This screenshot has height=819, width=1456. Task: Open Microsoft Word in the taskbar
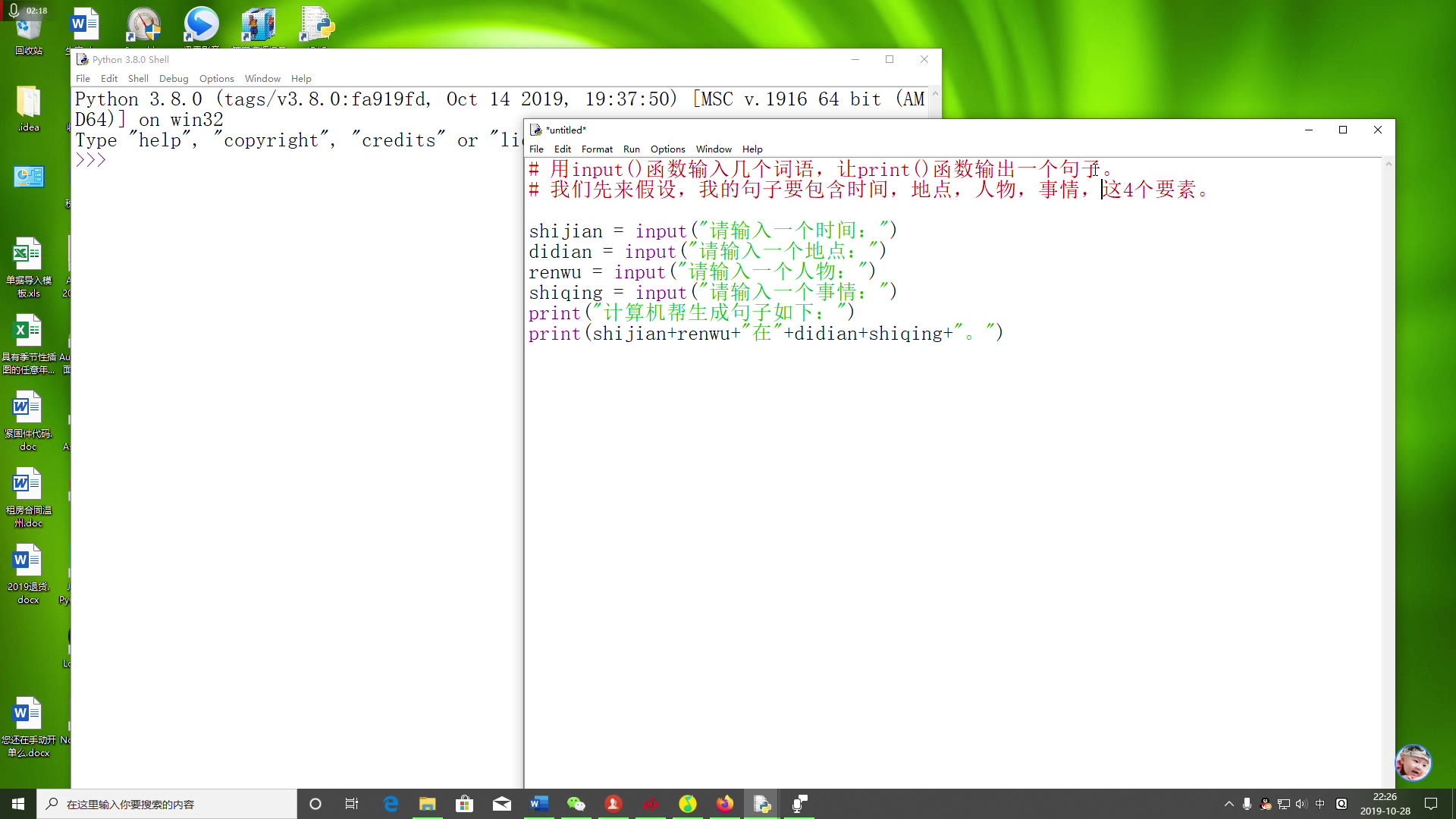coord(539,804)
